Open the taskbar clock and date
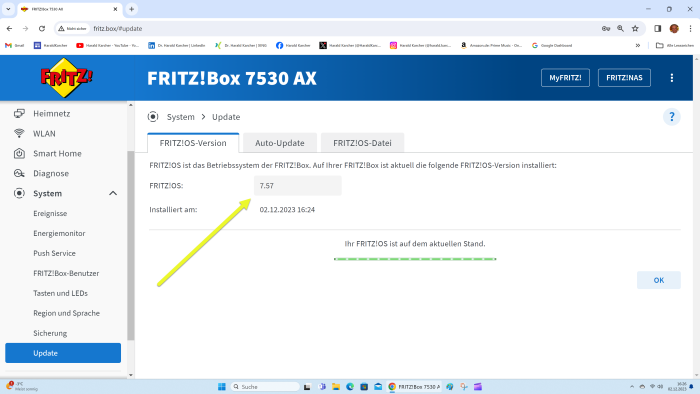The width and height of the screenshot is (700, 394). (677, 387)
